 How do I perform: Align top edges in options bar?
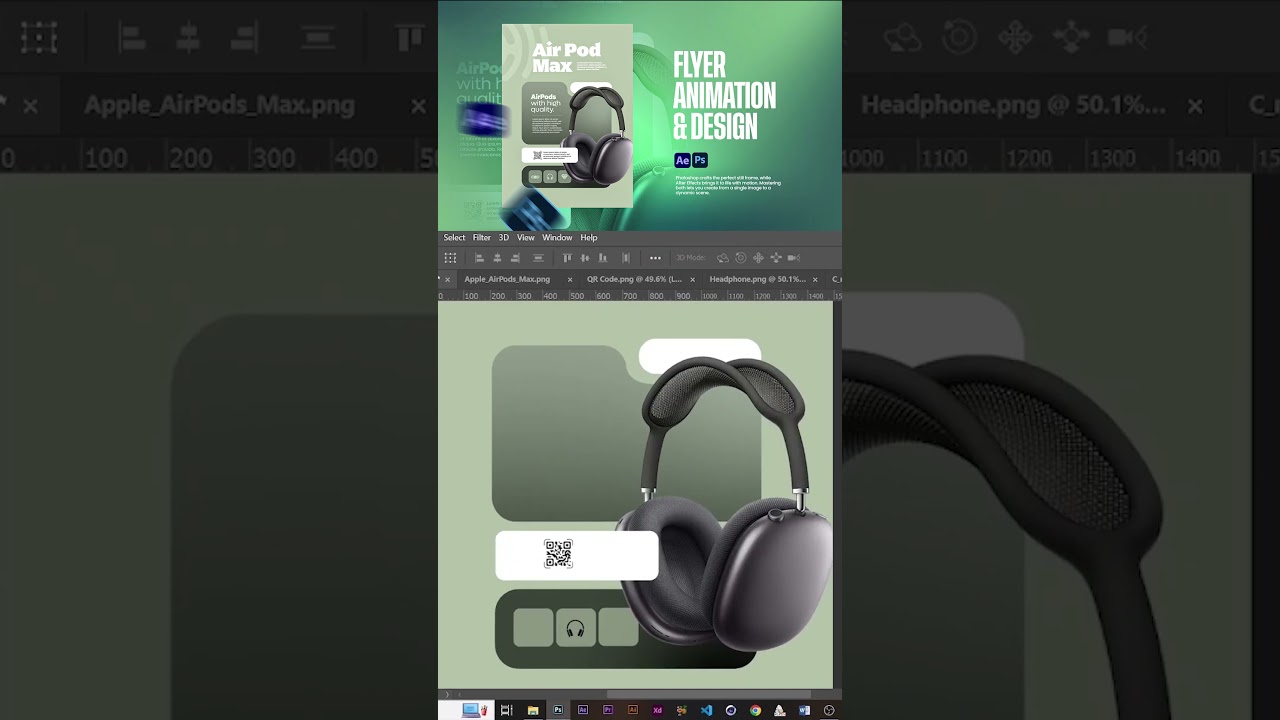[567, 258]
